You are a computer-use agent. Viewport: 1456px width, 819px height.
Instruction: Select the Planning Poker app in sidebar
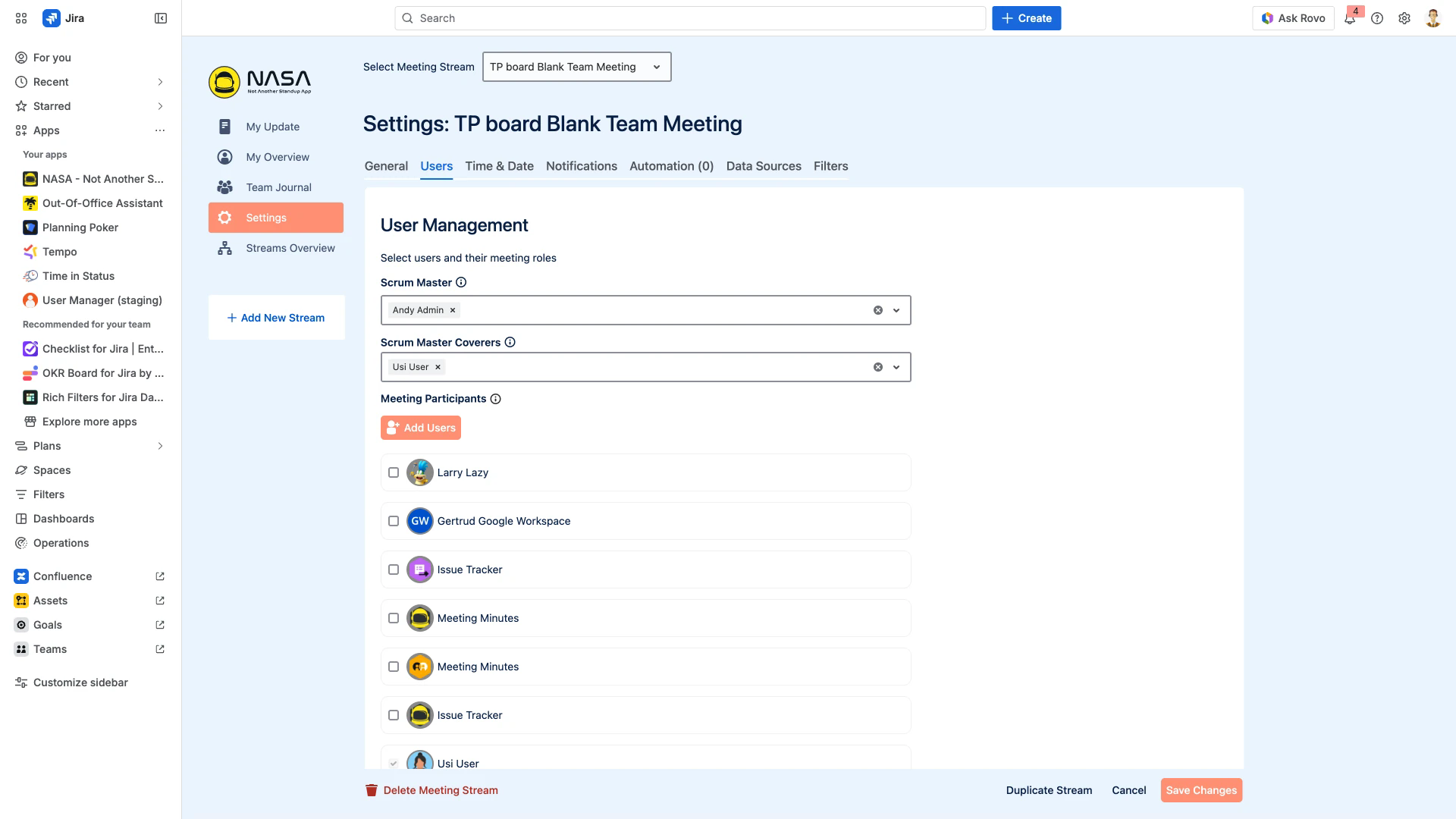(x=80, y=227)
